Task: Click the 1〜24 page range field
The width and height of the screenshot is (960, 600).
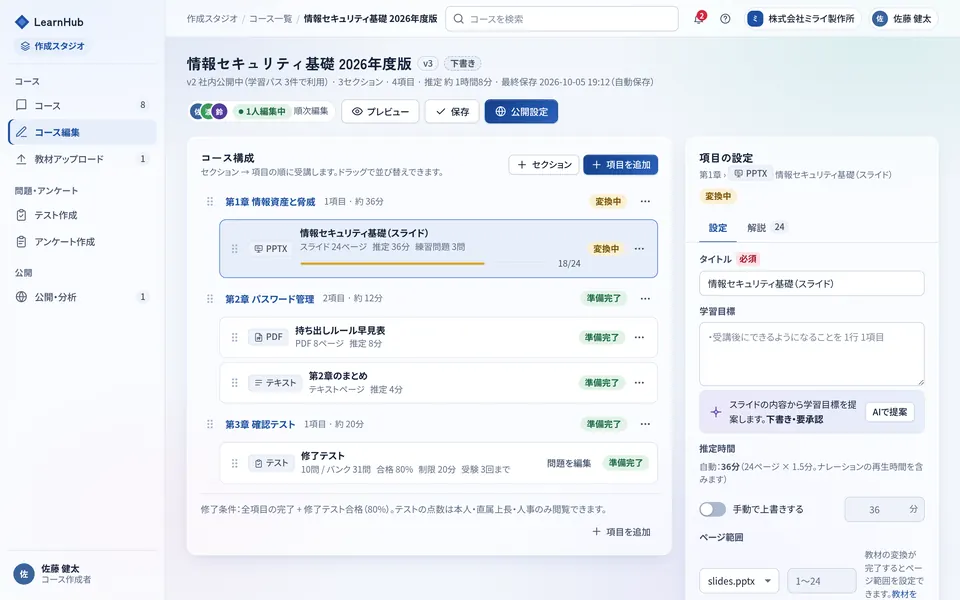Action: click(821, 581)
